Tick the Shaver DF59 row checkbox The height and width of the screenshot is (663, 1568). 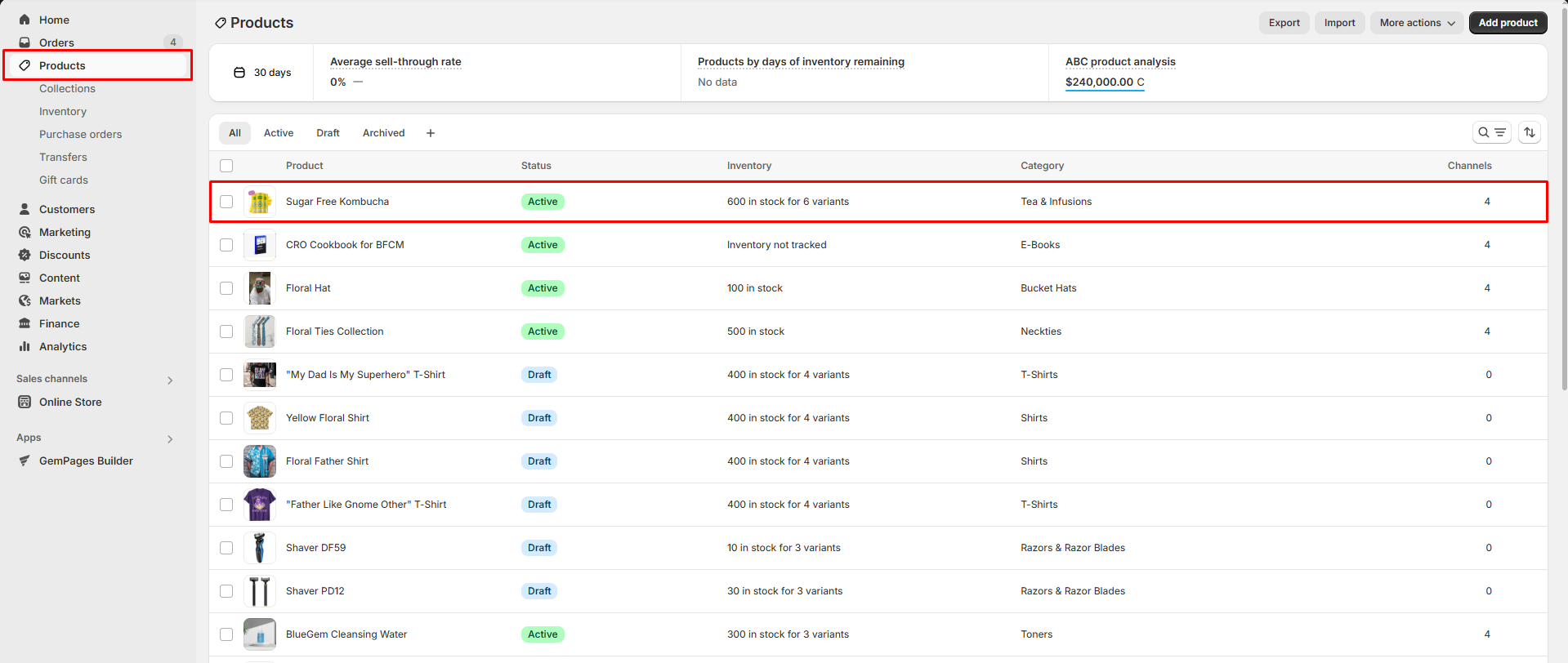coord(226,548)
